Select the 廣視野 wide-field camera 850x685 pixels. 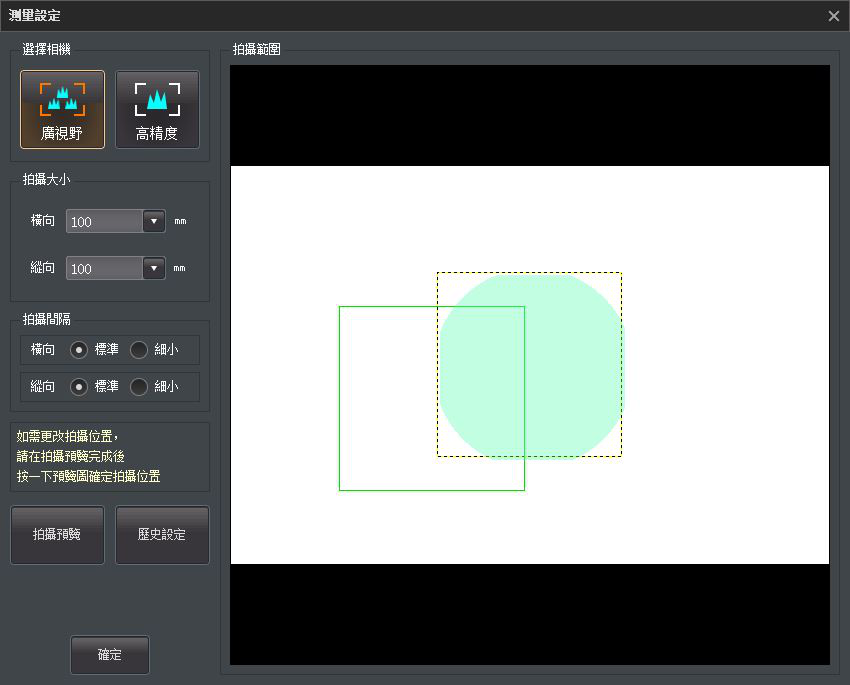pyautogui.click(x=62, y=109)
